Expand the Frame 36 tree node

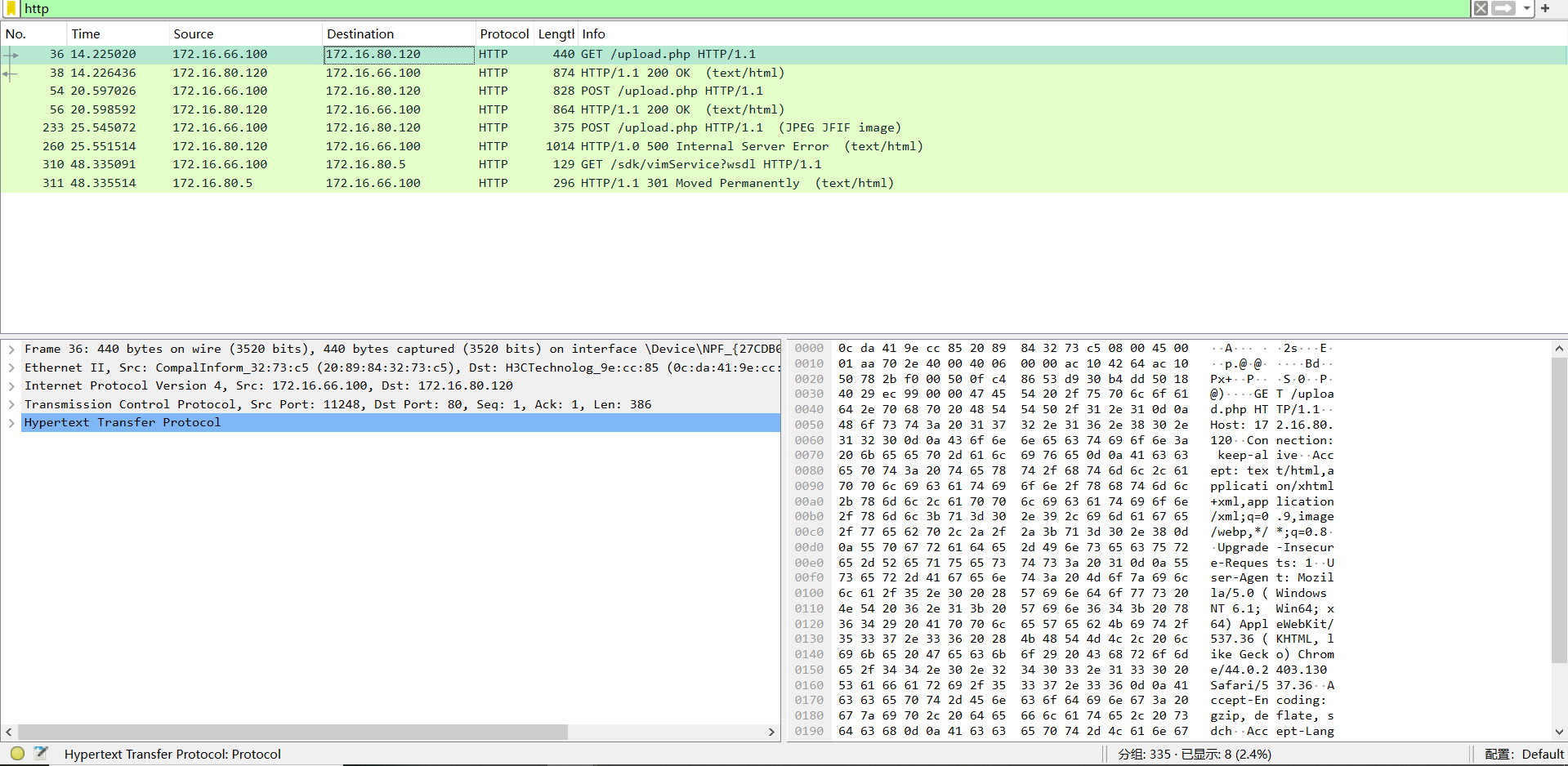11,349
